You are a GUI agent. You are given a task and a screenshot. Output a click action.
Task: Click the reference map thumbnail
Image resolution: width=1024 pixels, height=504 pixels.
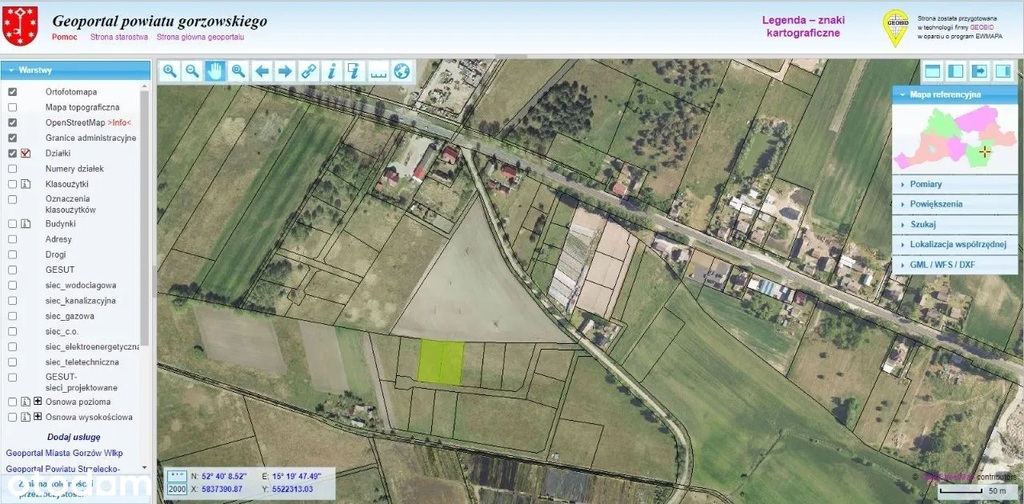pyautogui.click(x=955, y=138)
